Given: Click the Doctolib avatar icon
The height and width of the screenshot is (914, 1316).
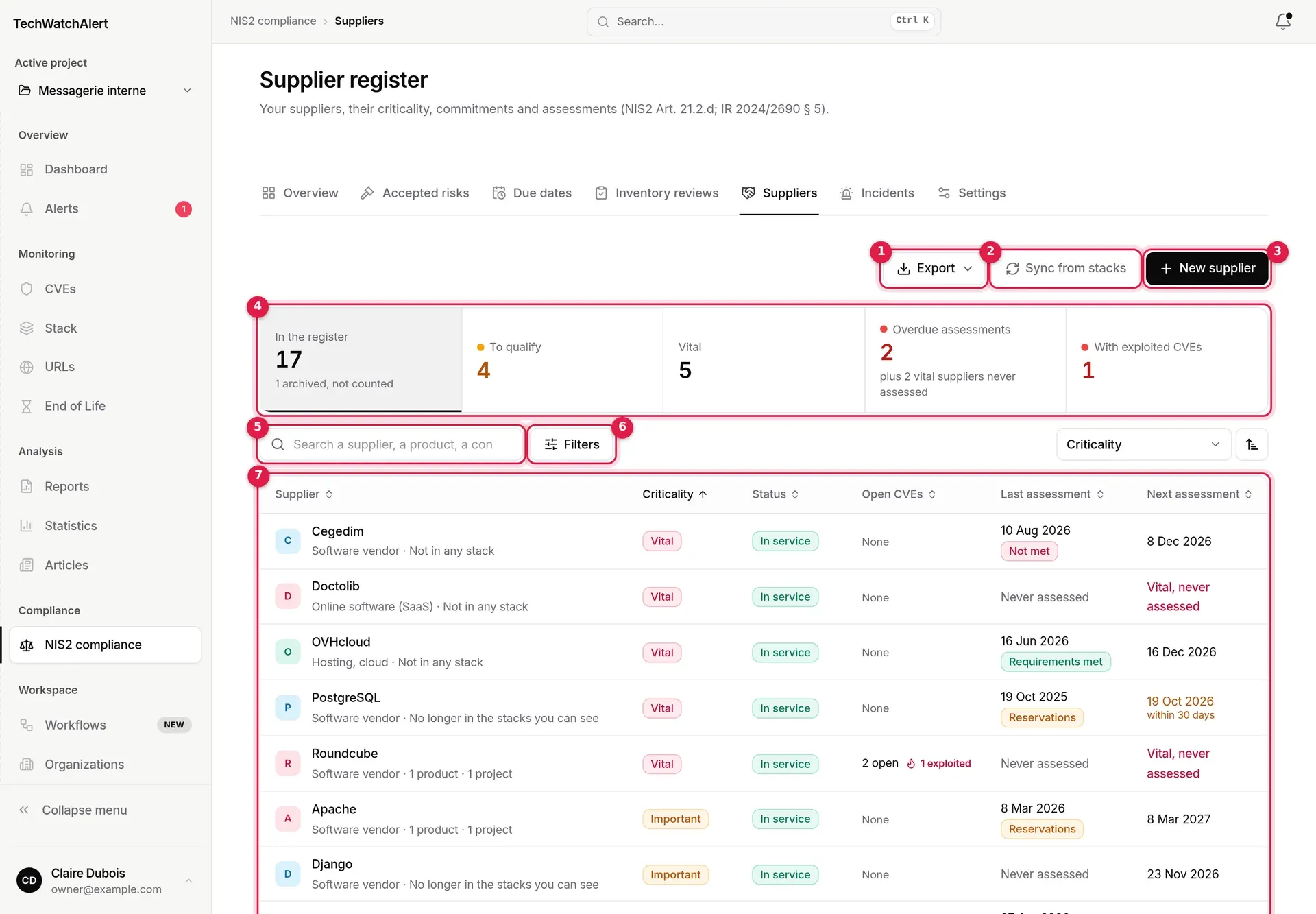Looking at the screenshot, I should 288,596.
